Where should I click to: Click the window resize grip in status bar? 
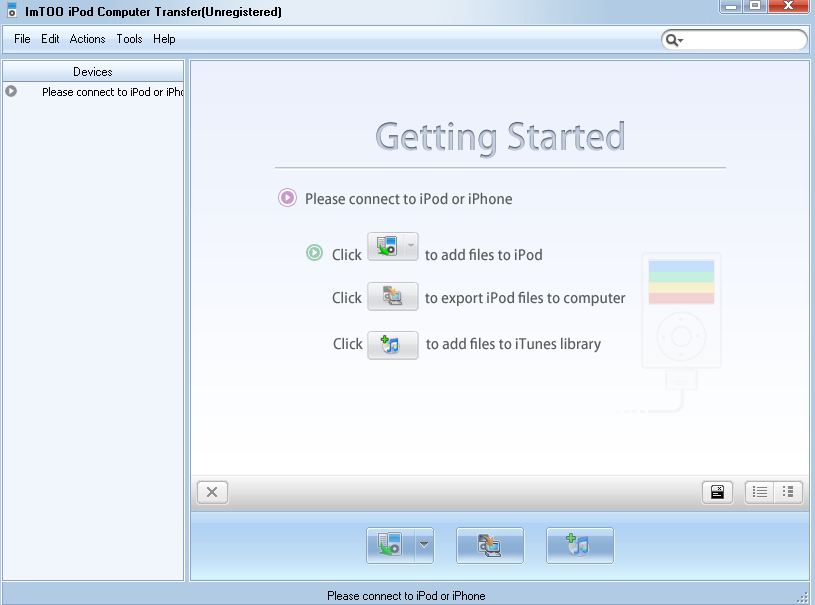point(803,597)
